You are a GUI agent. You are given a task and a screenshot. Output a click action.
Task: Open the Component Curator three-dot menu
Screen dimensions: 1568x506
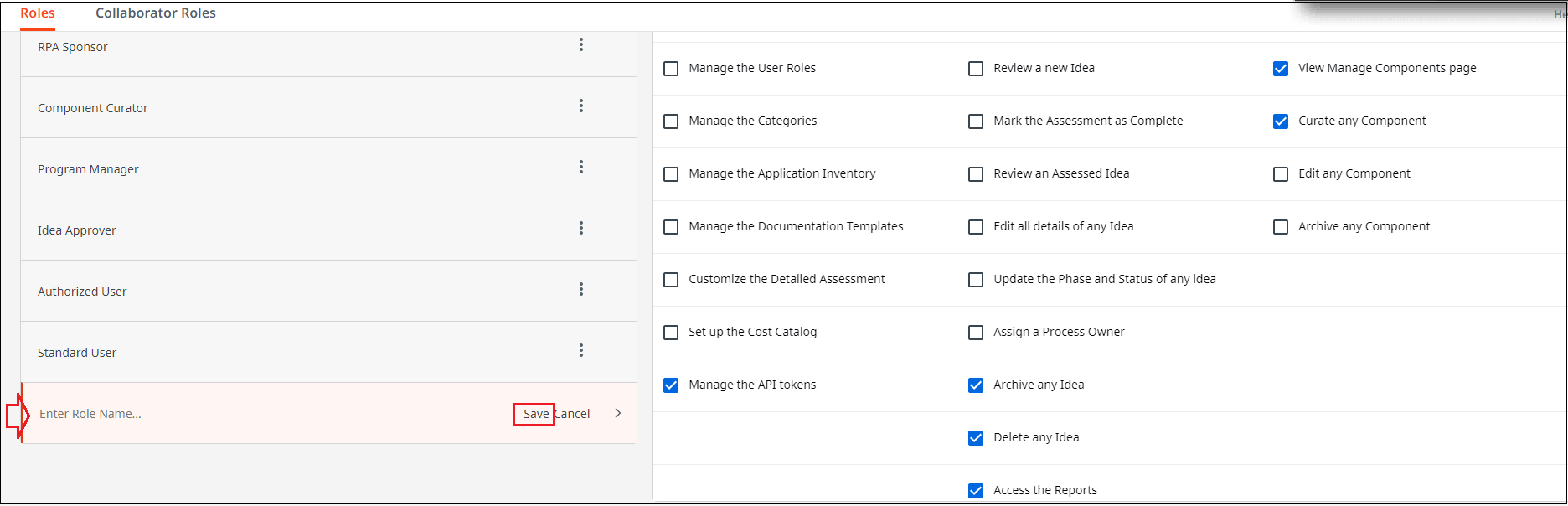(580, 106)
